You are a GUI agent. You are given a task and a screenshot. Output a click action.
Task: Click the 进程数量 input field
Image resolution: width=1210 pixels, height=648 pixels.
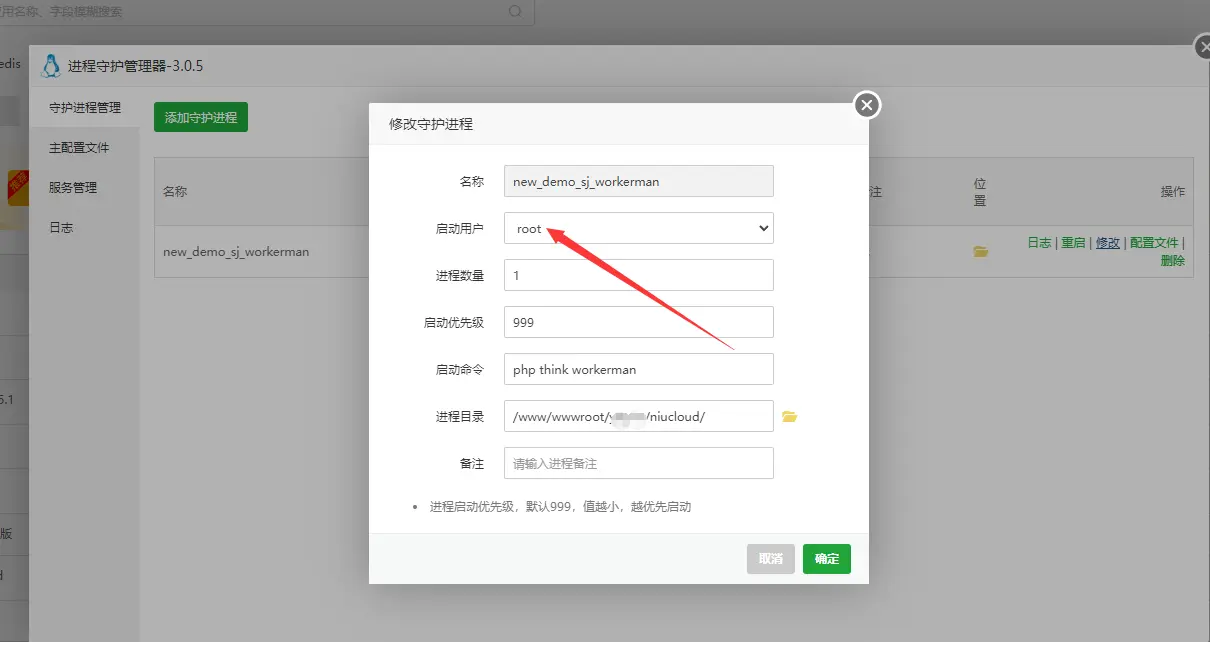pyautogui.click(x=638, y=275)
